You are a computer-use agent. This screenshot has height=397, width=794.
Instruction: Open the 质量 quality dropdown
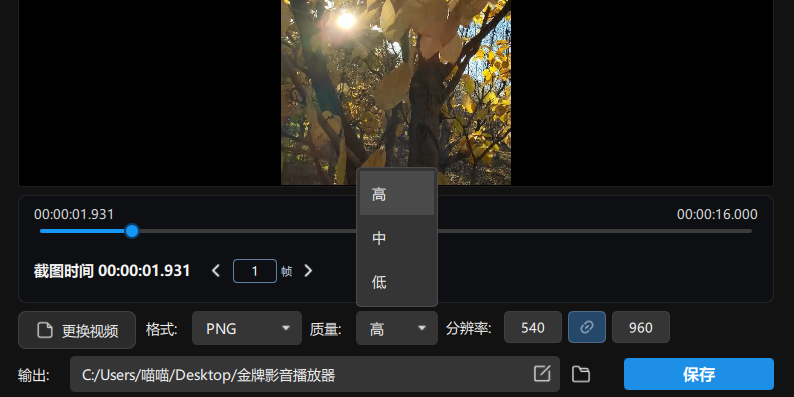point(396,328)
